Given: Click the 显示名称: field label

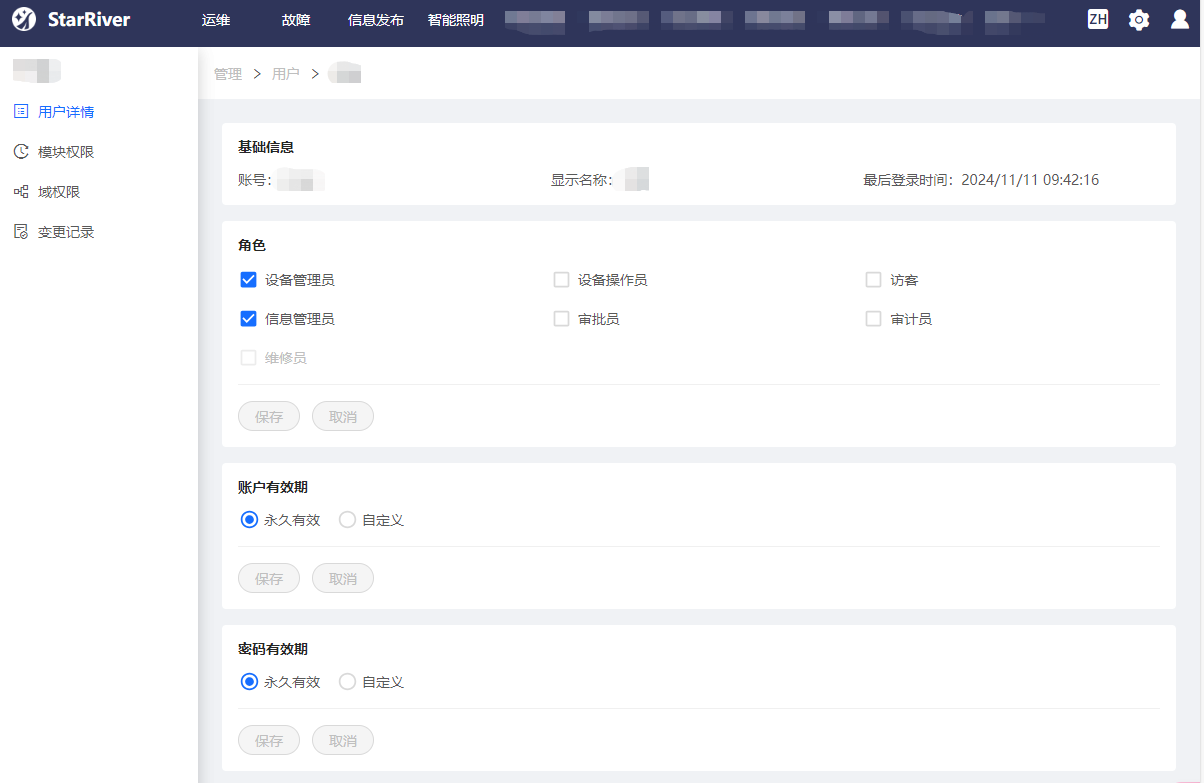Looking at the screenshot, I should click(581, 180).
